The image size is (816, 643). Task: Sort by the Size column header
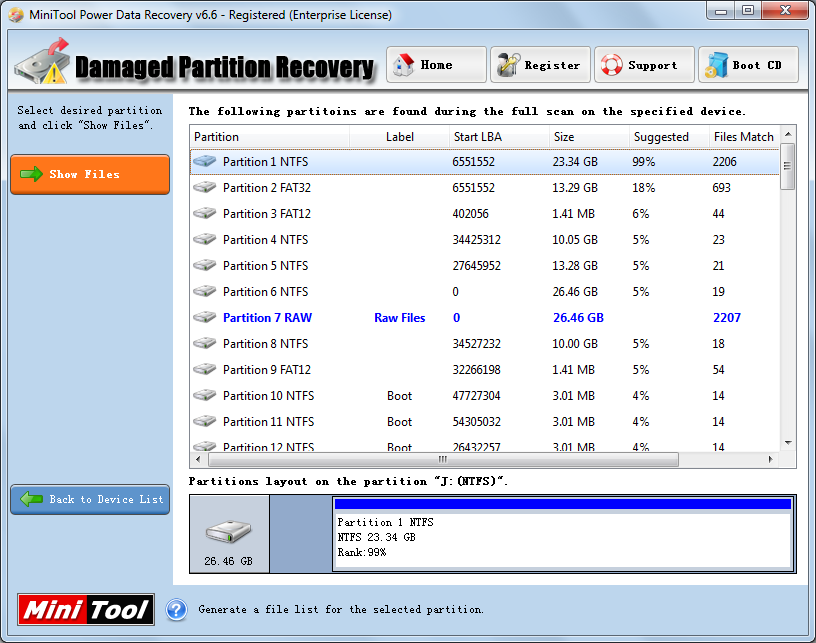coord(589,137)
